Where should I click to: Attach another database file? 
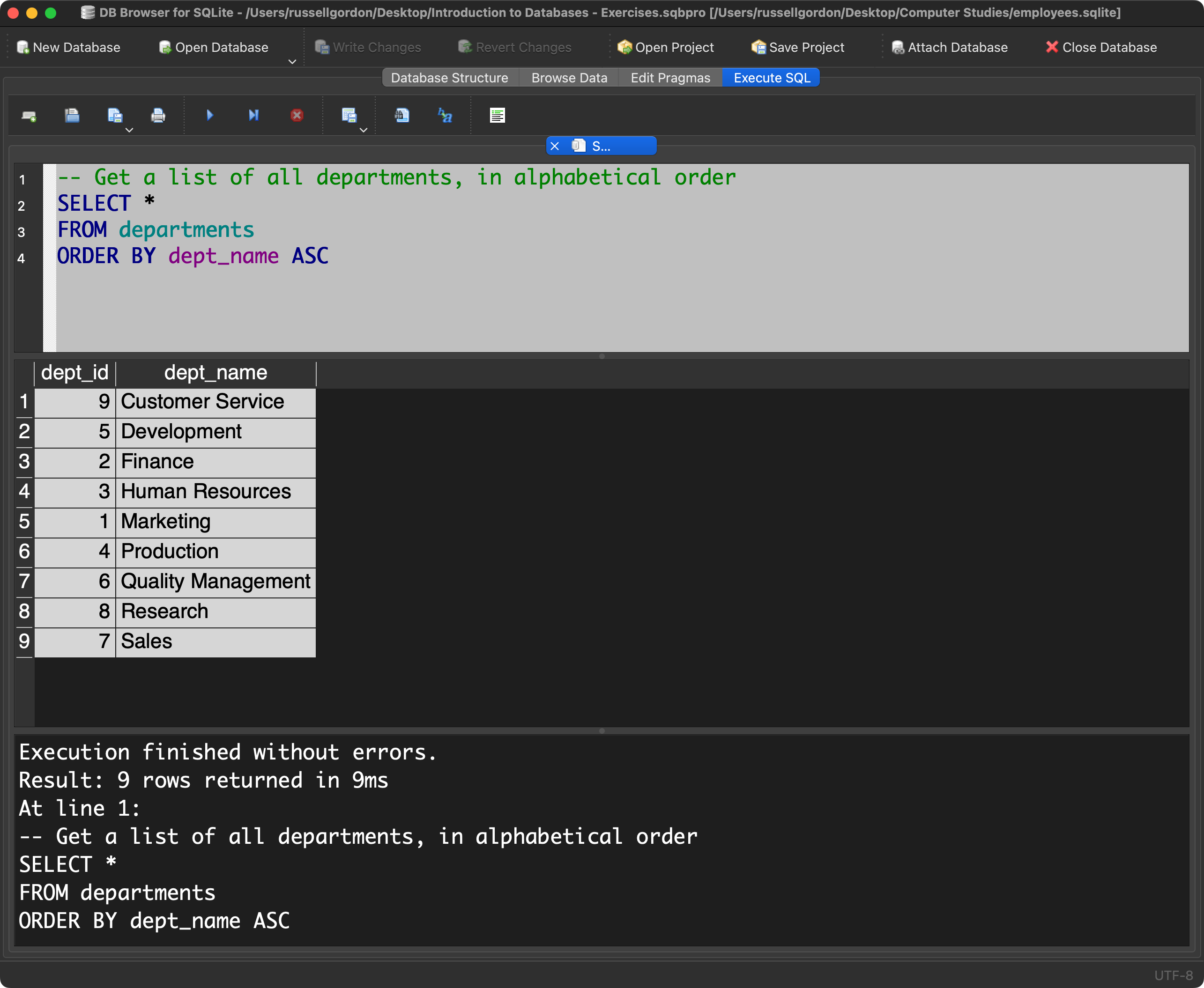[950, 47]
